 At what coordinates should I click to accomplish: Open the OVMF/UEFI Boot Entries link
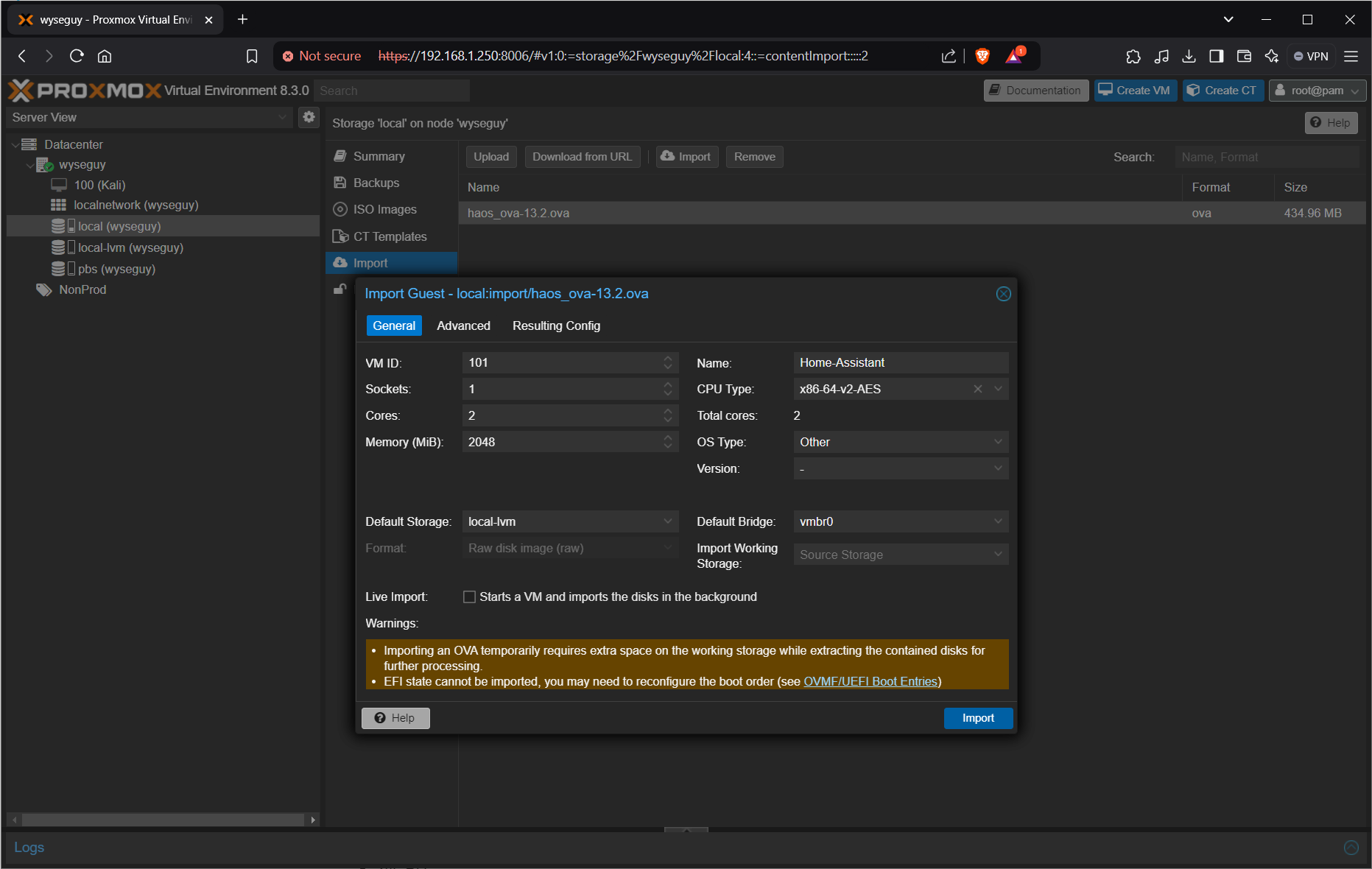[x=870, y=682]
